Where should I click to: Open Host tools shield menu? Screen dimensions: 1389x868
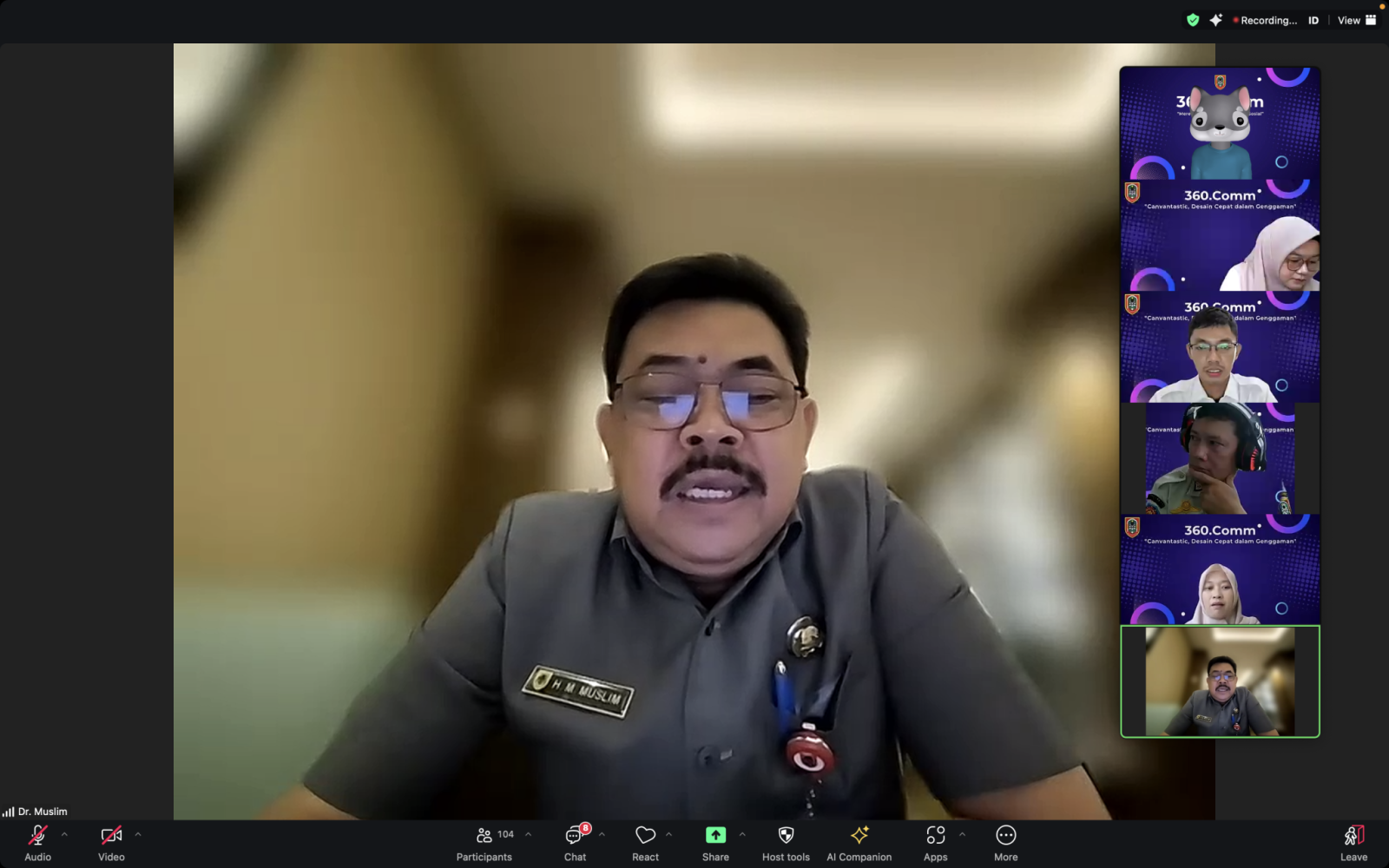pyautogui.click(x=786, y=842)
